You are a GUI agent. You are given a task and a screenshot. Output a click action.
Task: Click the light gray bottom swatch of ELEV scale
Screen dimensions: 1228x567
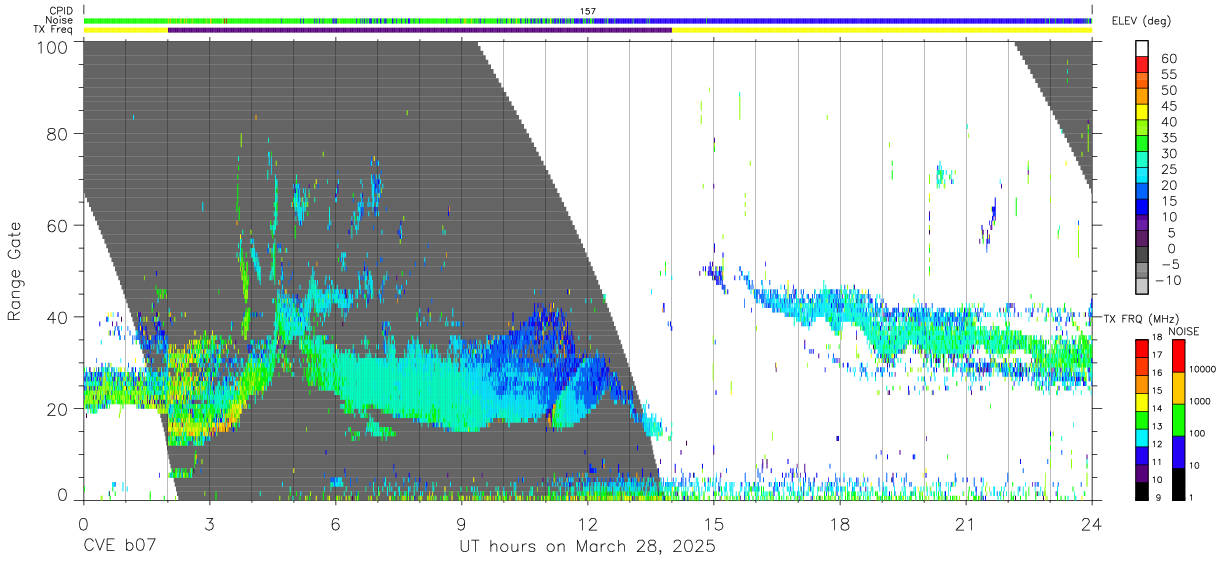pyautogui.click(x=1142, y=287)
